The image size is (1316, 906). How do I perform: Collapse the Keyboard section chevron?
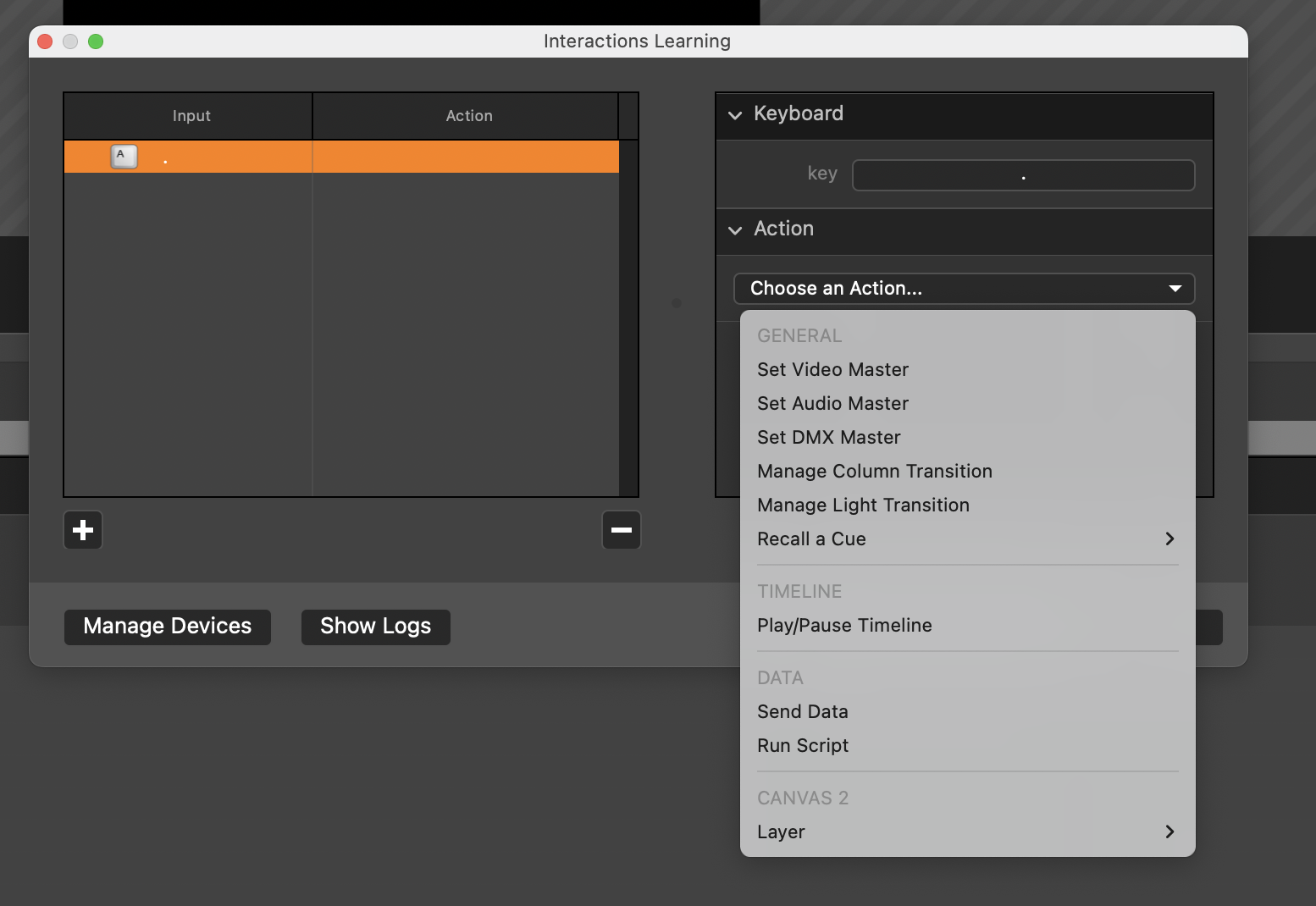pos(735,115)
